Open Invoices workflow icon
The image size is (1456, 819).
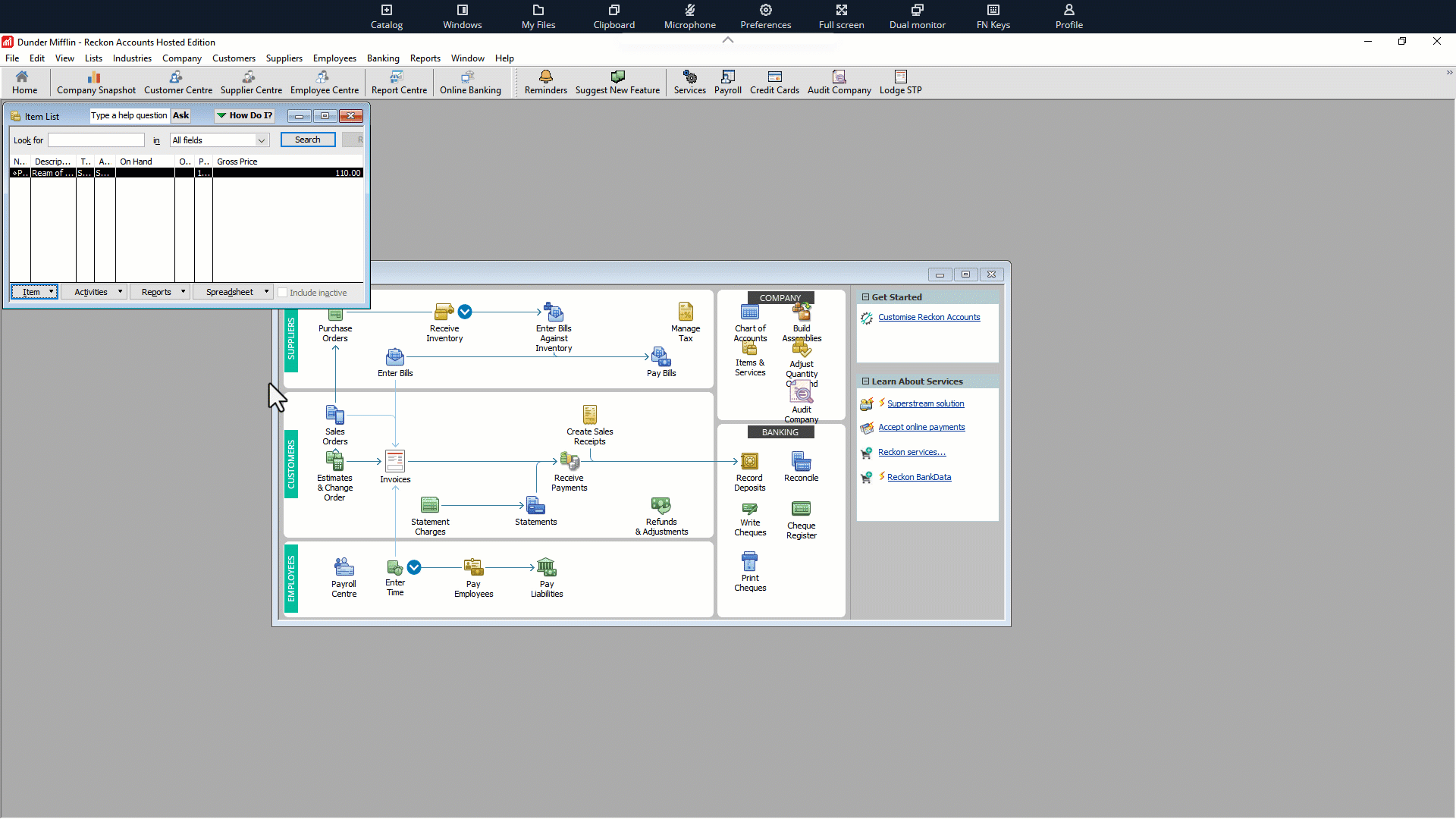coord(395,467)
